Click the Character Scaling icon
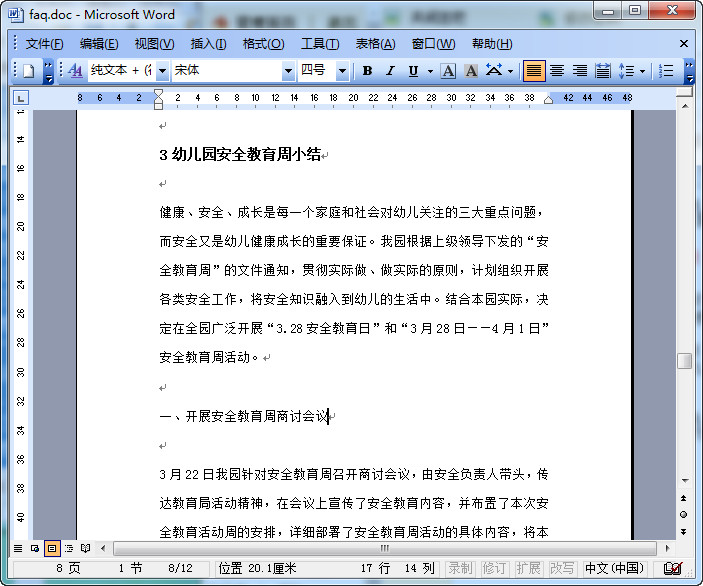The image size is (703, 586). pos(494,71)
